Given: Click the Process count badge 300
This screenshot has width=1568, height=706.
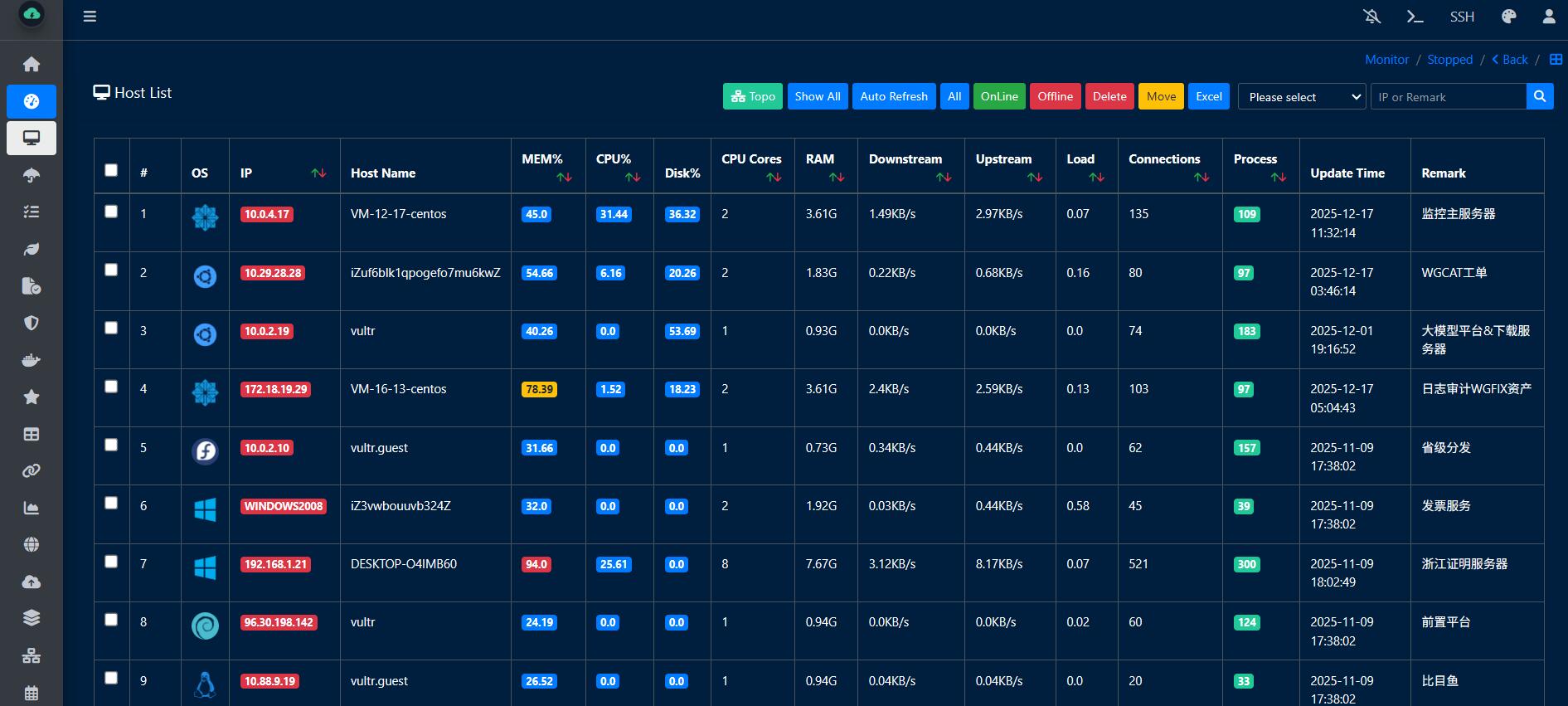Looking at the screenshot, I should [x=1246, y=564].
